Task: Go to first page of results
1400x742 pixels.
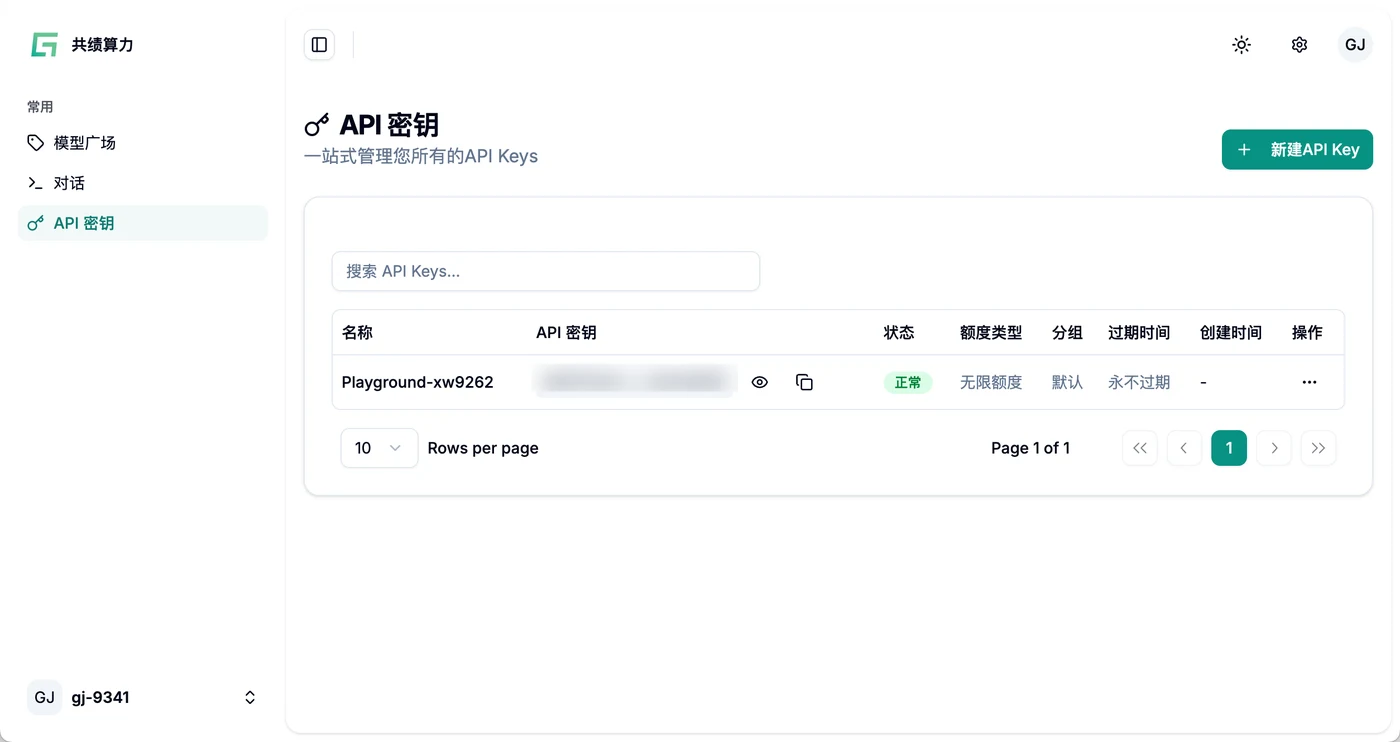Action: (x=1140, y=448)
